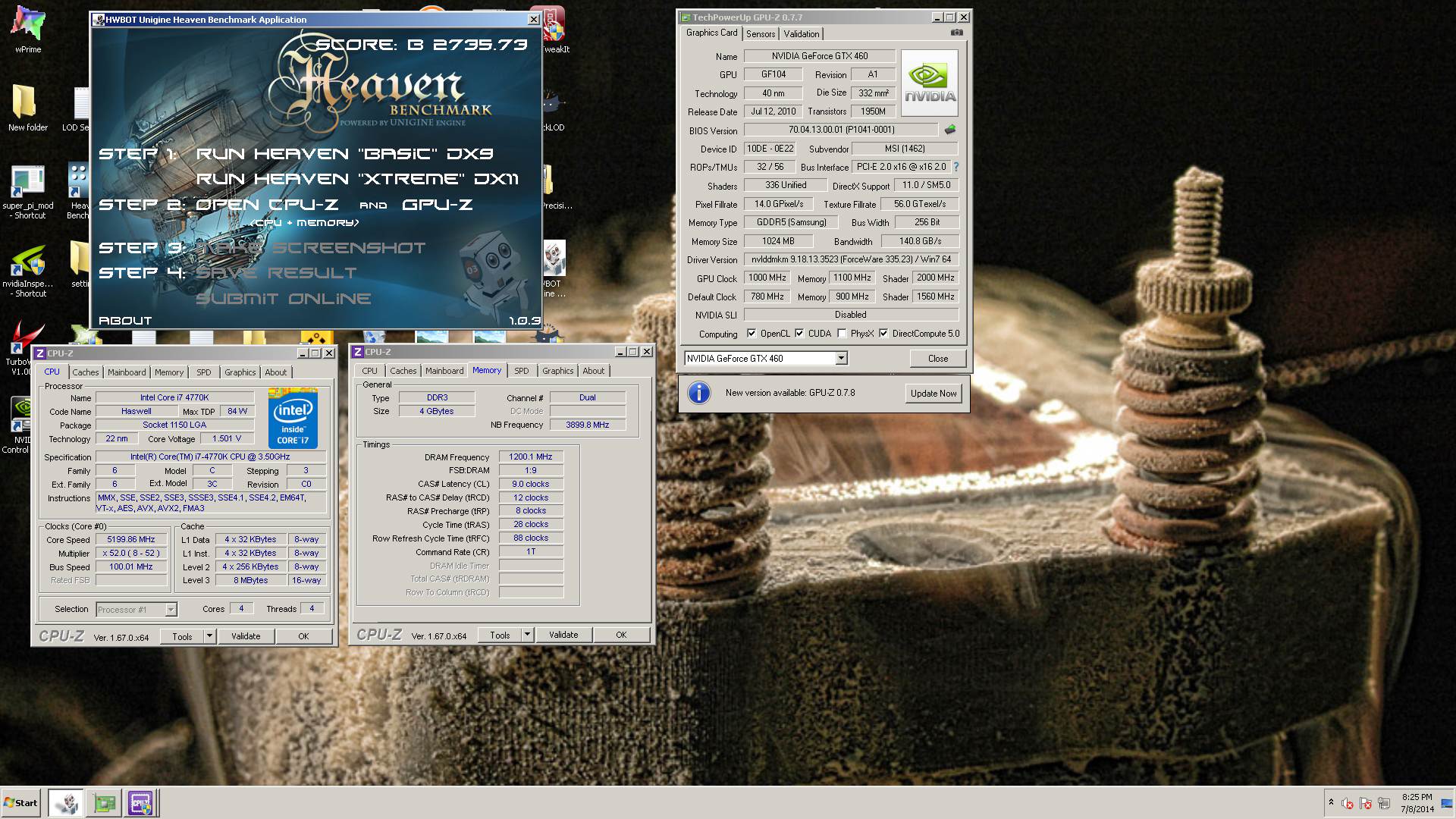
Task: Click the GPU Name field in GPU-Z
Action: [x=820, y=56]
